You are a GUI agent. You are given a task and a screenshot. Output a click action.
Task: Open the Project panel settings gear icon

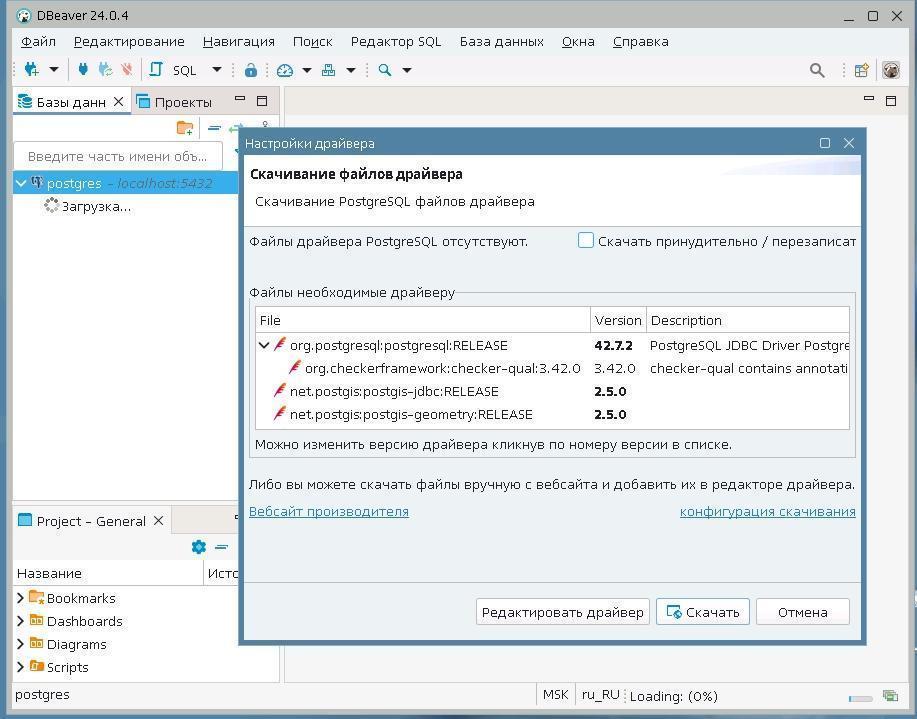click(x=198, y=547)
